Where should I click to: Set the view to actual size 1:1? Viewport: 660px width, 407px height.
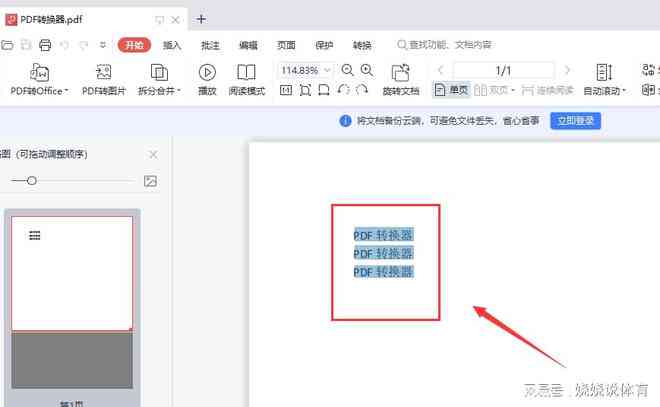click(286, 90)
